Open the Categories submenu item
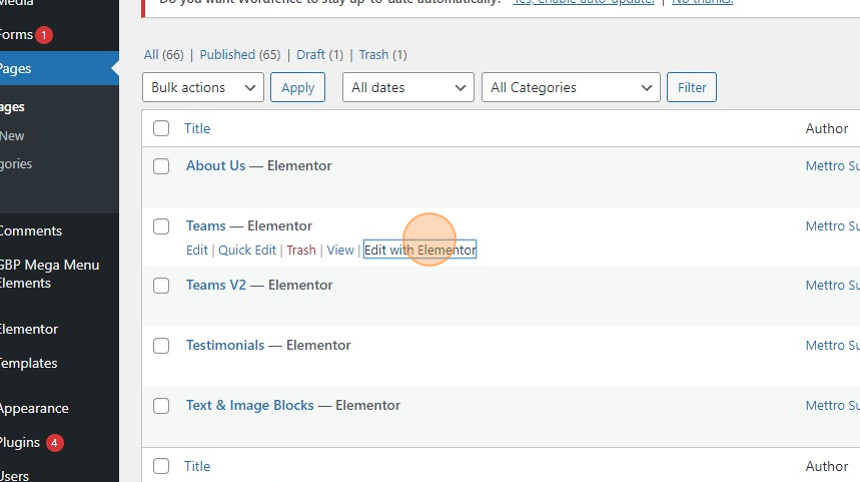The width and height of the screenshot is (860, 482). pyautogui.click(x=16, y=164)
